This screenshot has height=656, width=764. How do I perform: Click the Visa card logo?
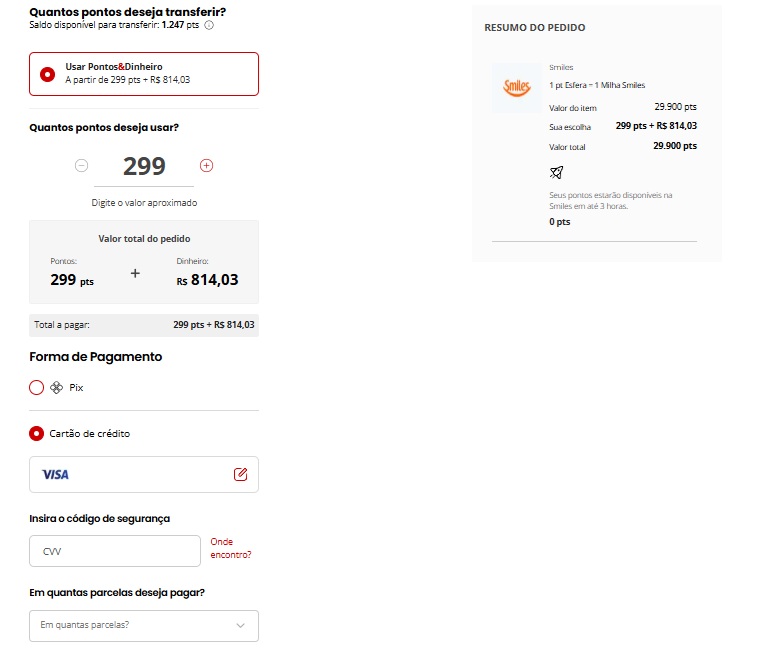[56, 474]
